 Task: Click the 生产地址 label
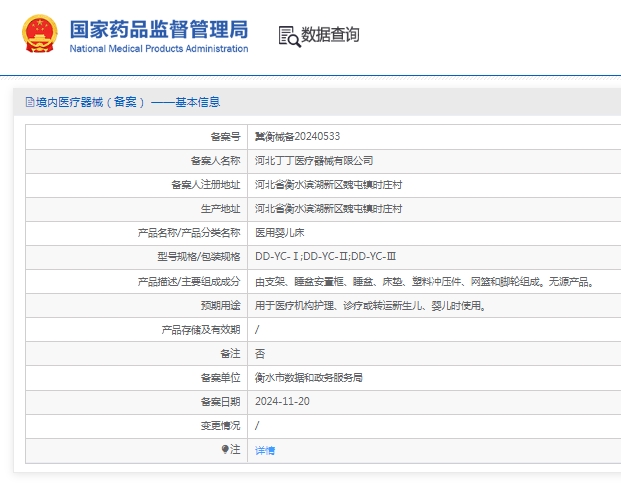220,209
